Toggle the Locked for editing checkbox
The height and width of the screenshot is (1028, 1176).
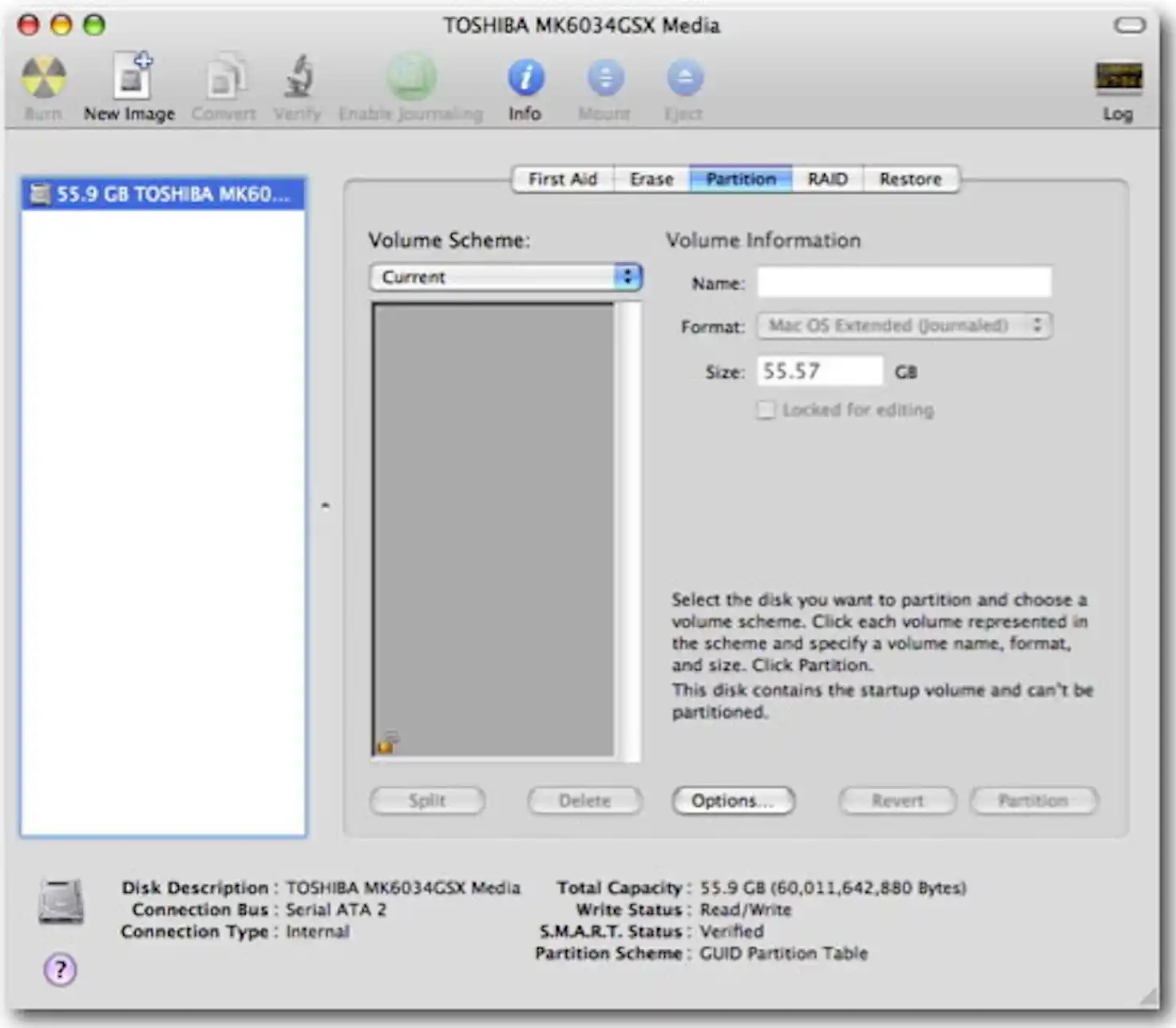765,409
